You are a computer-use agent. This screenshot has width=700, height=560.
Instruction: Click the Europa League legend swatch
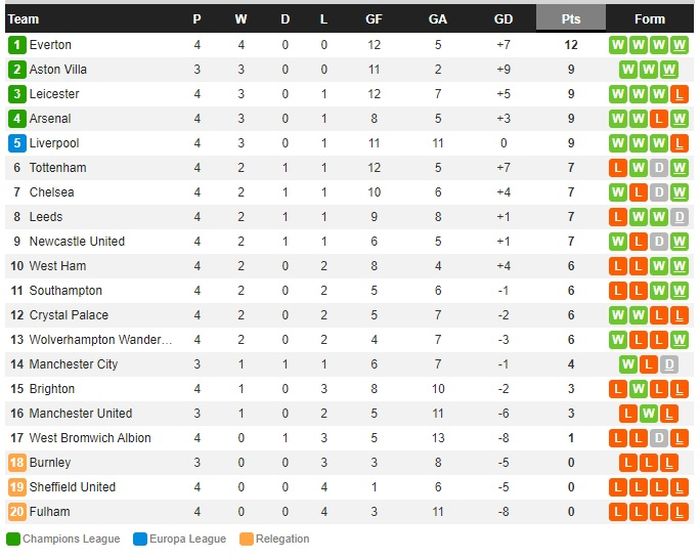pos(140,540)
